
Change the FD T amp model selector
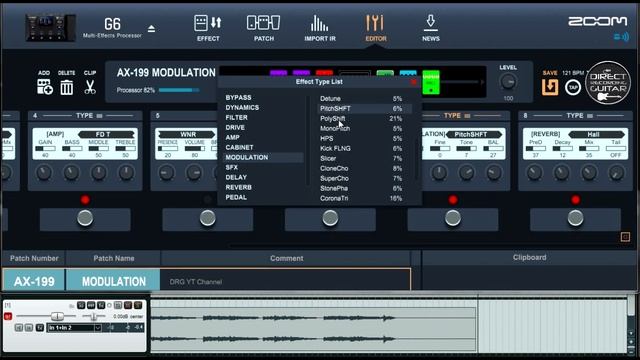(x=106, y=134)
